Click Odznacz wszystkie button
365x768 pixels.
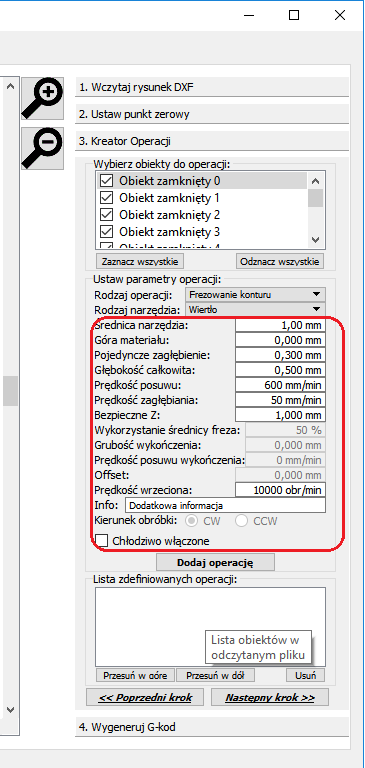280,262
